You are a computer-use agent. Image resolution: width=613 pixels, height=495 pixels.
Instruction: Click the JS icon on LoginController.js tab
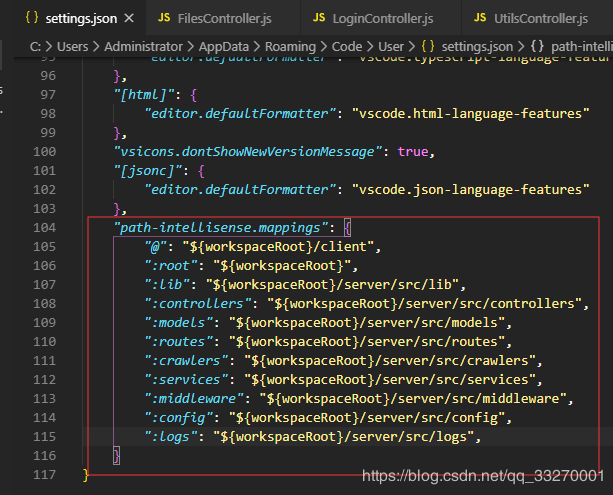pos(319,18)
